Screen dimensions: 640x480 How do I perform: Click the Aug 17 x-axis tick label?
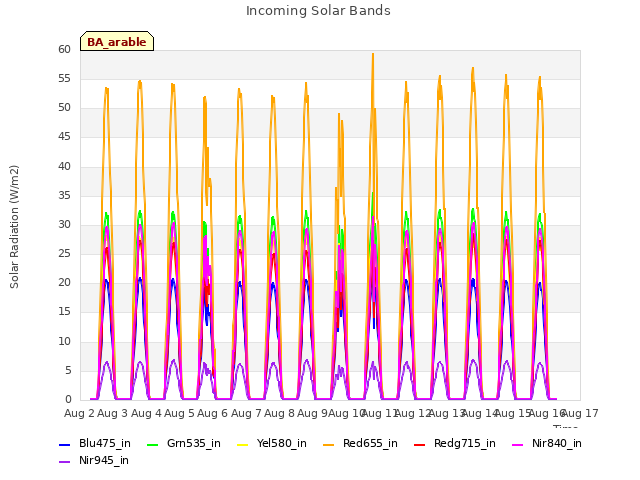[580, 413]
